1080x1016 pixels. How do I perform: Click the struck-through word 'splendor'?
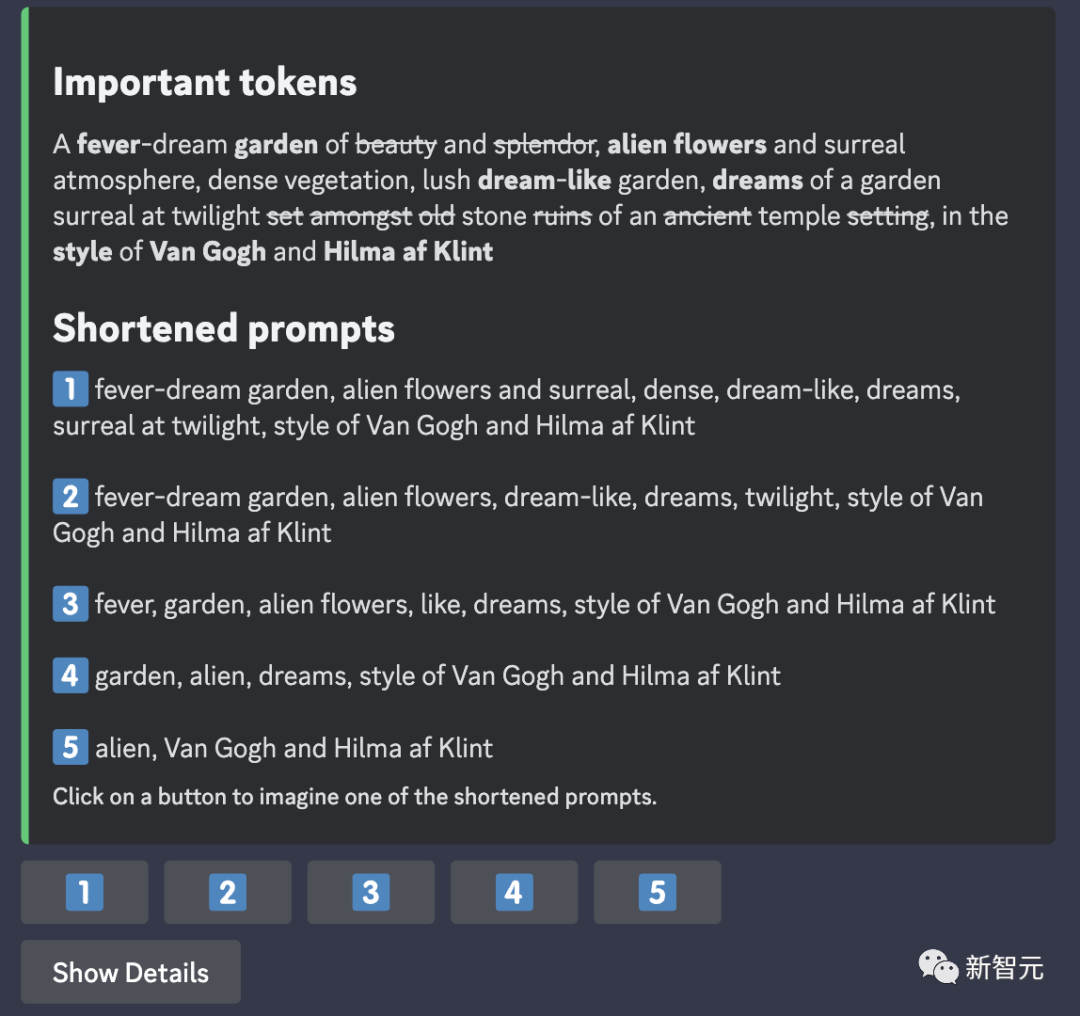point(545,145)
